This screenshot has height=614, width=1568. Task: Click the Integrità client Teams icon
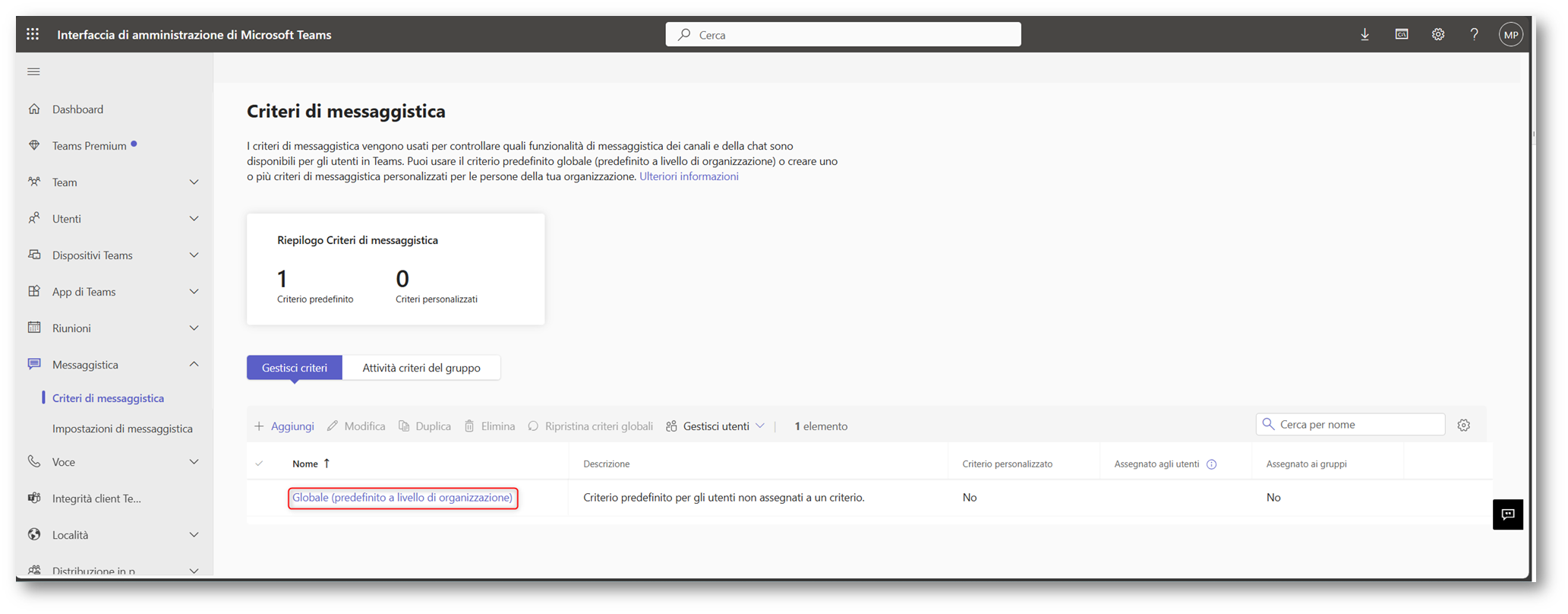click(x=34, y=498)
